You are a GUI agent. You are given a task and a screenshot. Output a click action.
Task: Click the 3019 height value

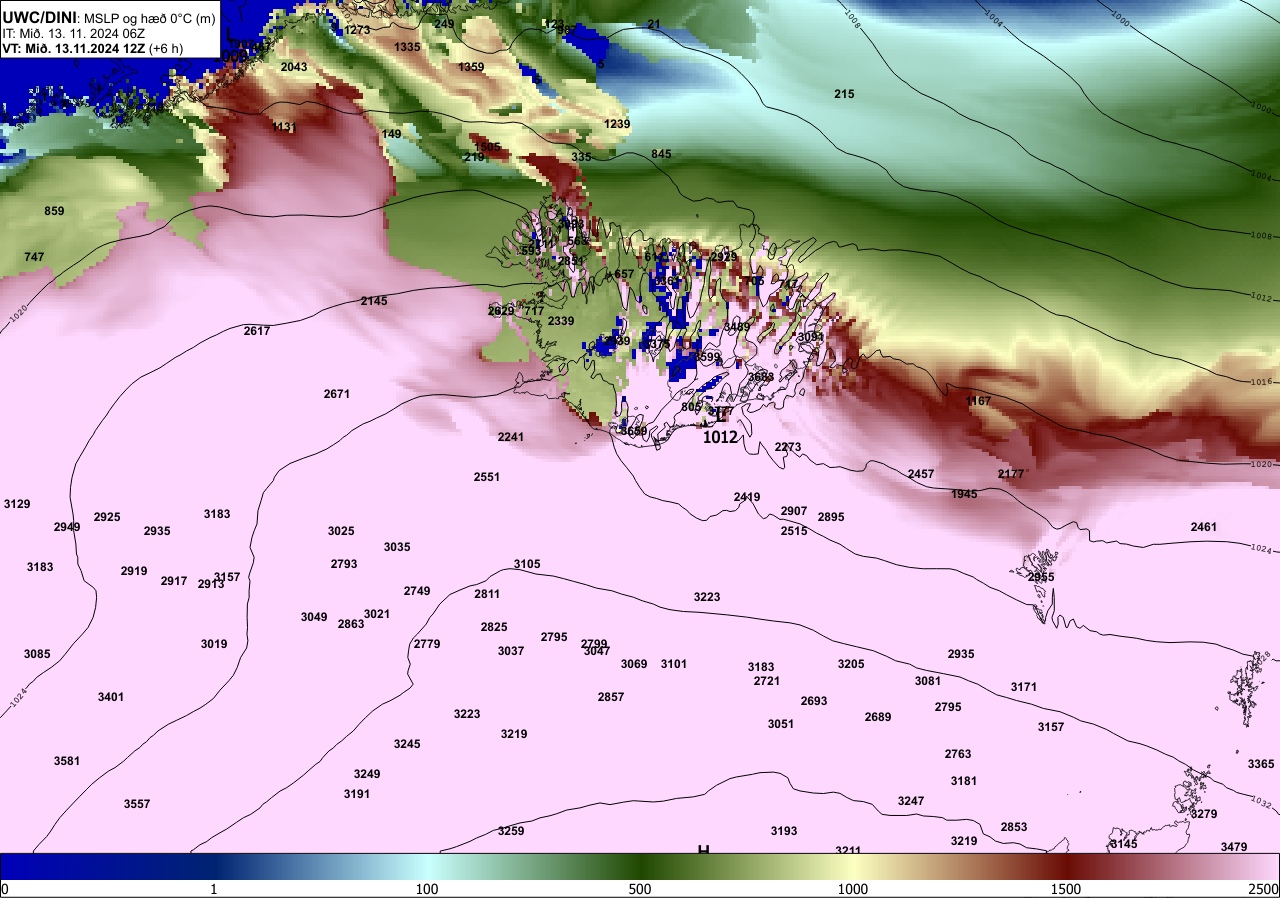[214, 644]
